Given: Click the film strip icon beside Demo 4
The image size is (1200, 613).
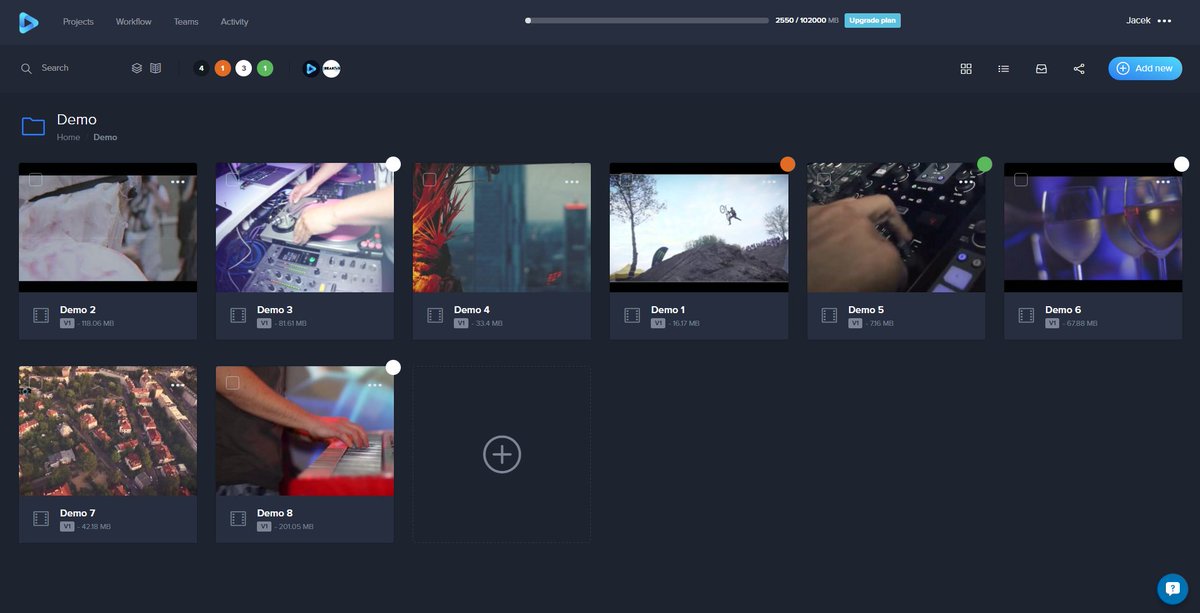Looking at the screenshot, I should coord(435,315).
